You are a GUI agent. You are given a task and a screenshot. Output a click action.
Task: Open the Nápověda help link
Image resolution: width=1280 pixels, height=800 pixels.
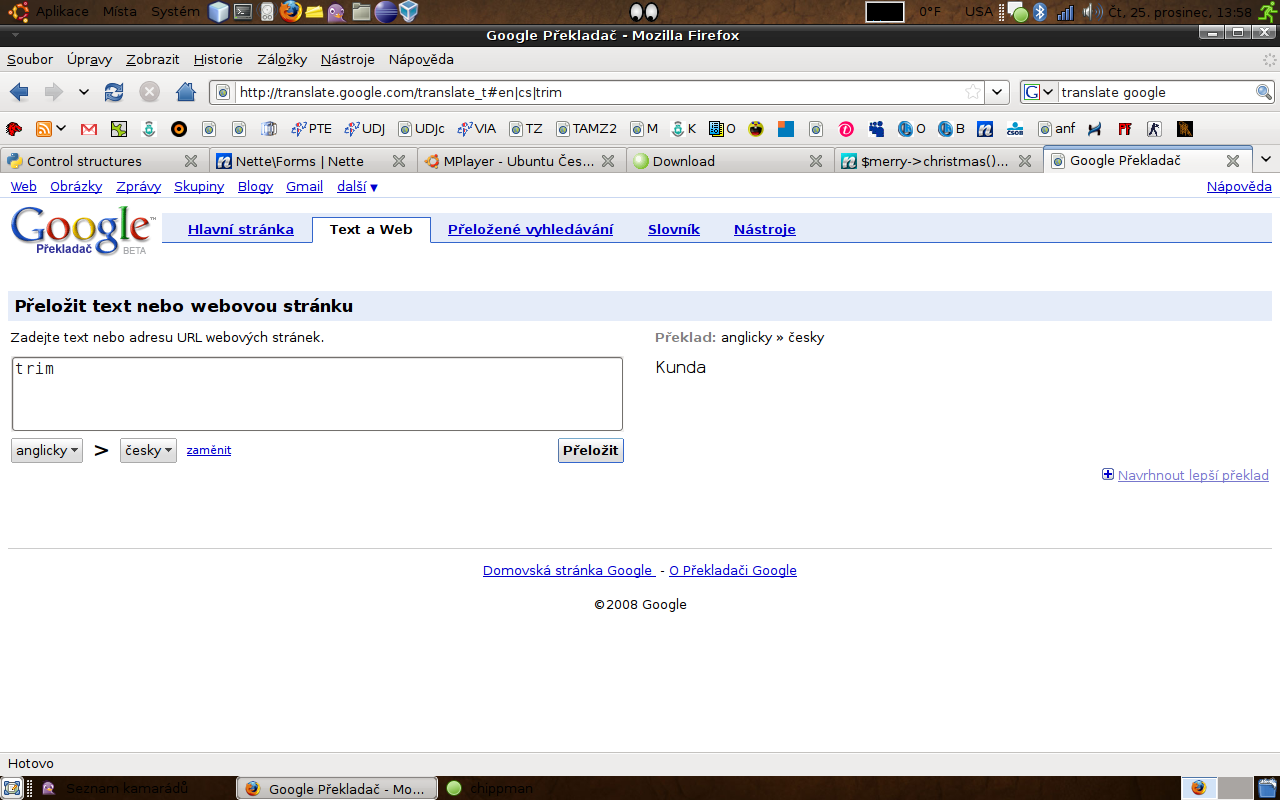[x=1239, y=186]
